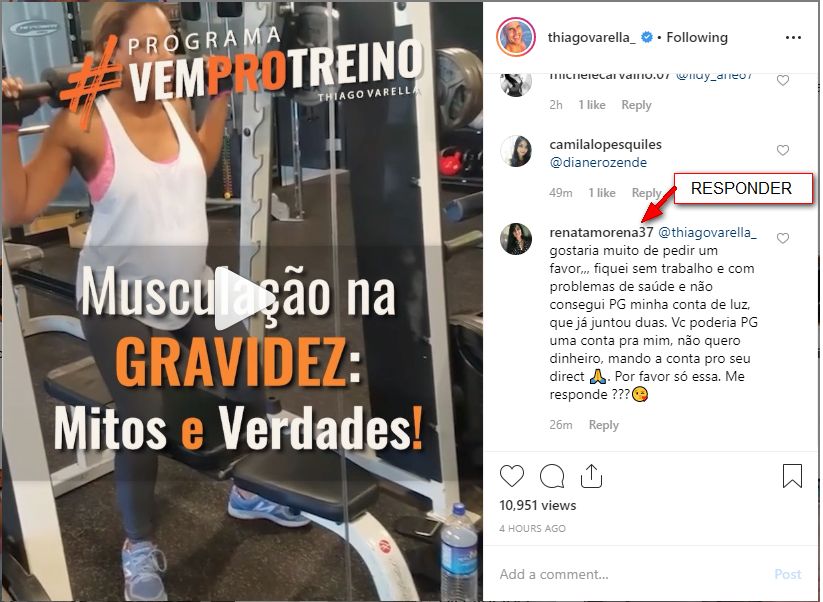Like renatamorena37's comment heart
823x602 pixels.
(783, 238)
